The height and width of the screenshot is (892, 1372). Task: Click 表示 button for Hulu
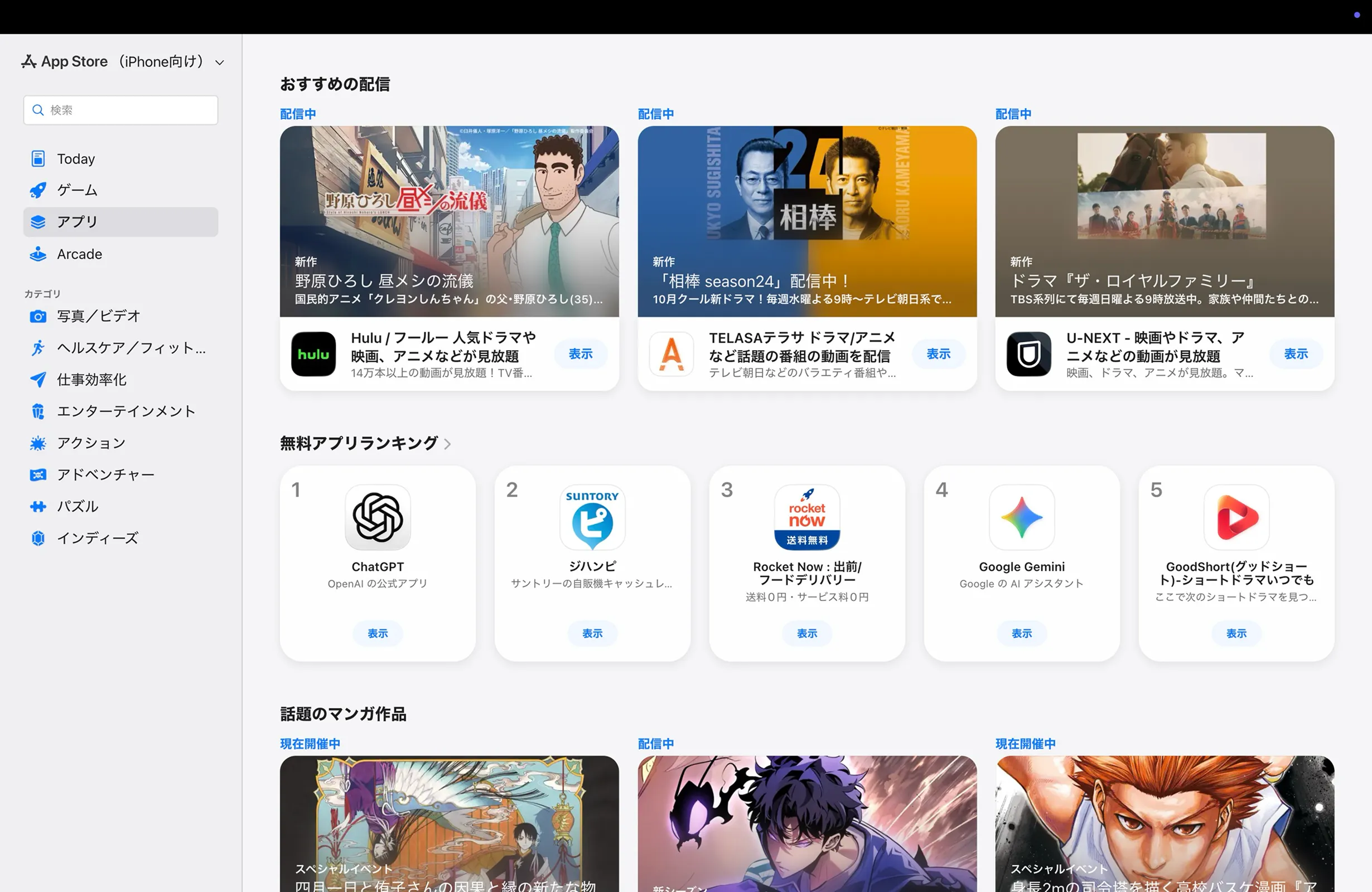(x=581, y=354)
